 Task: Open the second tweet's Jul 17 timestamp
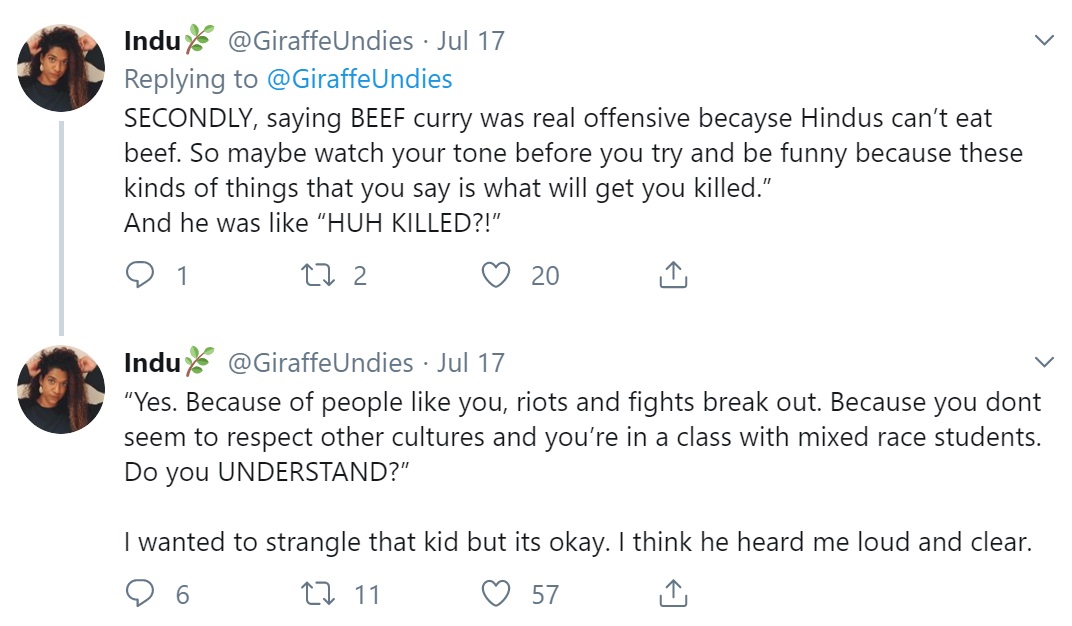(x=471, y=363)
